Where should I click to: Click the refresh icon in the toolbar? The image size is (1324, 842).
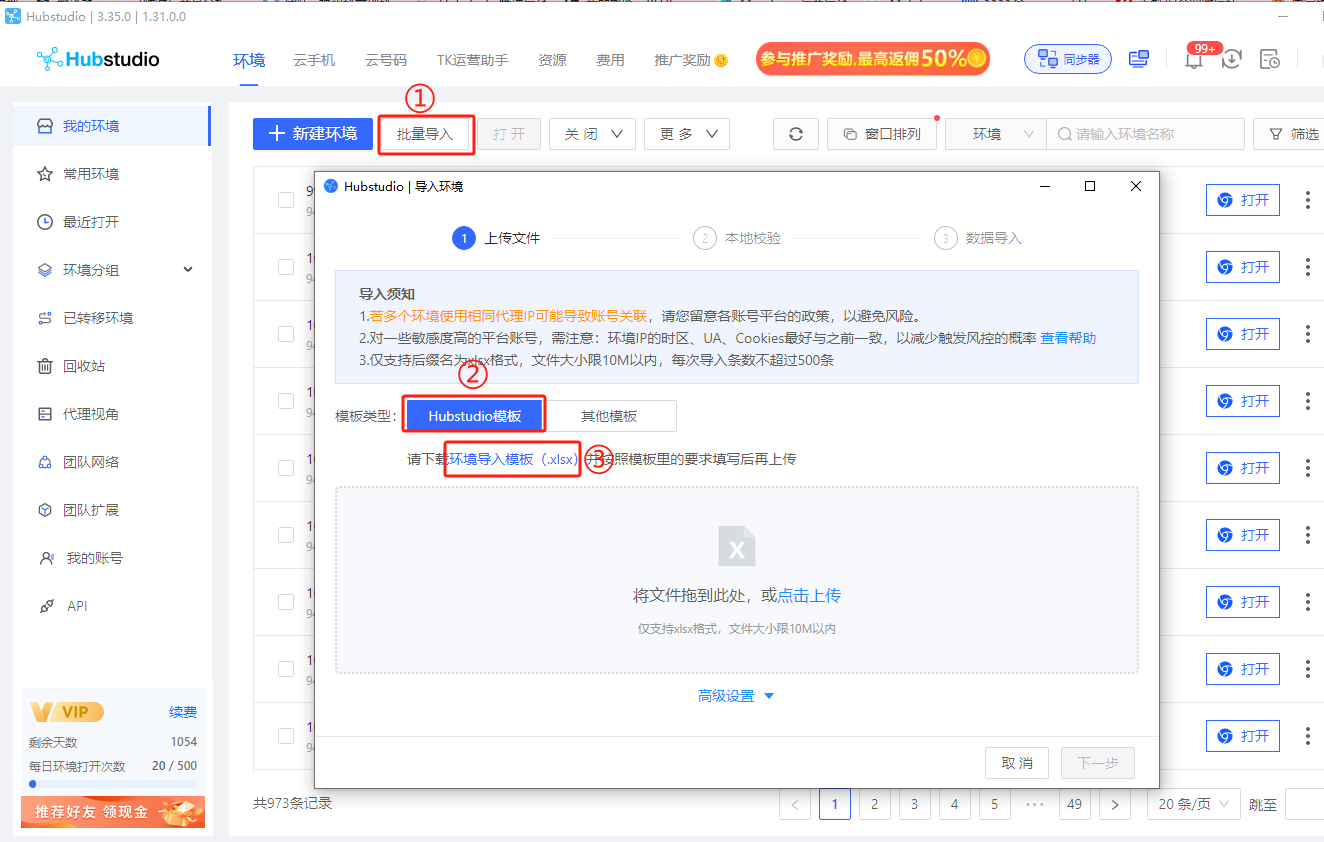796,134
